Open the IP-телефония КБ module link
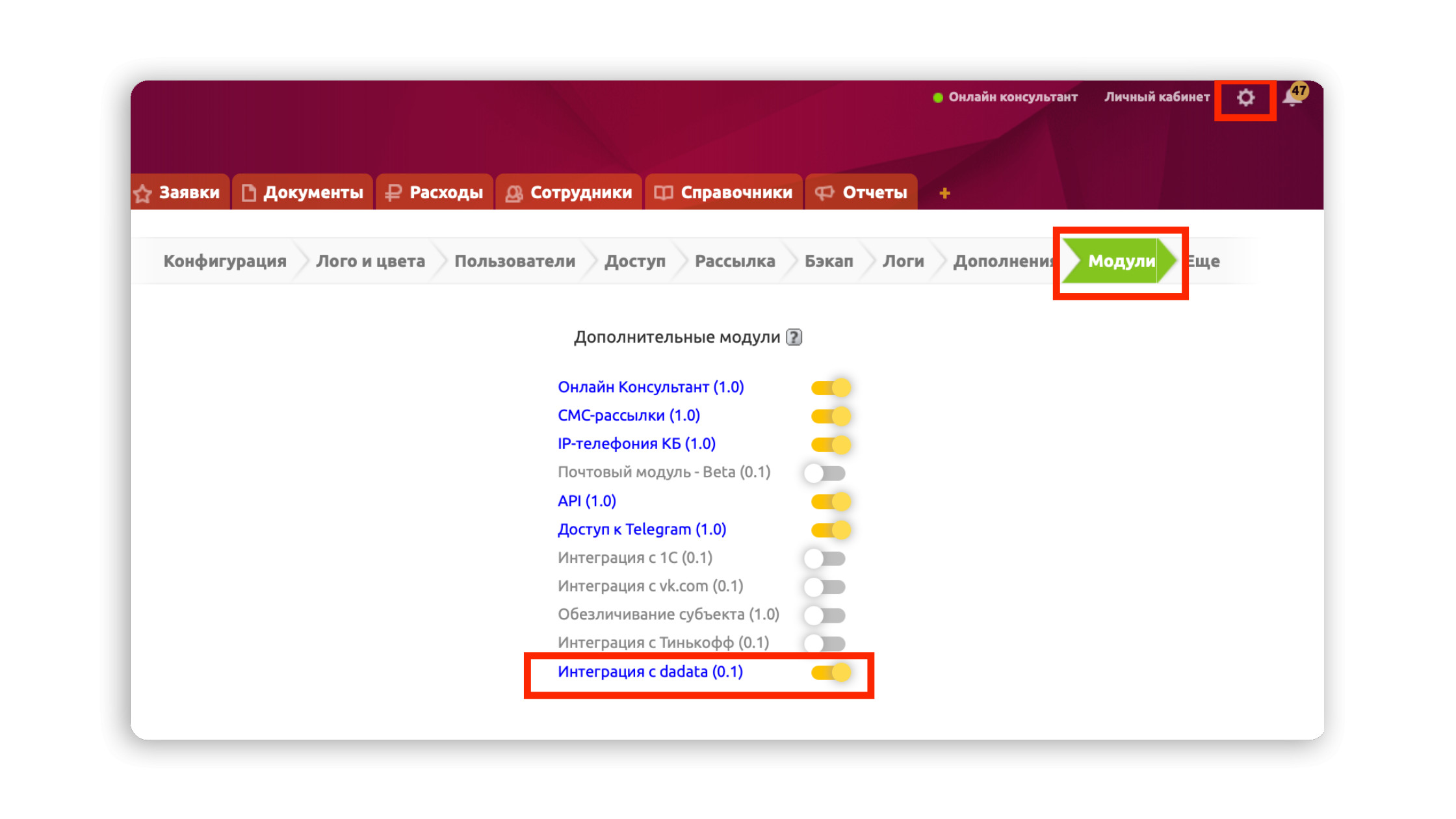This screenshot has width=1456, height=819. [x=636, y=444]
